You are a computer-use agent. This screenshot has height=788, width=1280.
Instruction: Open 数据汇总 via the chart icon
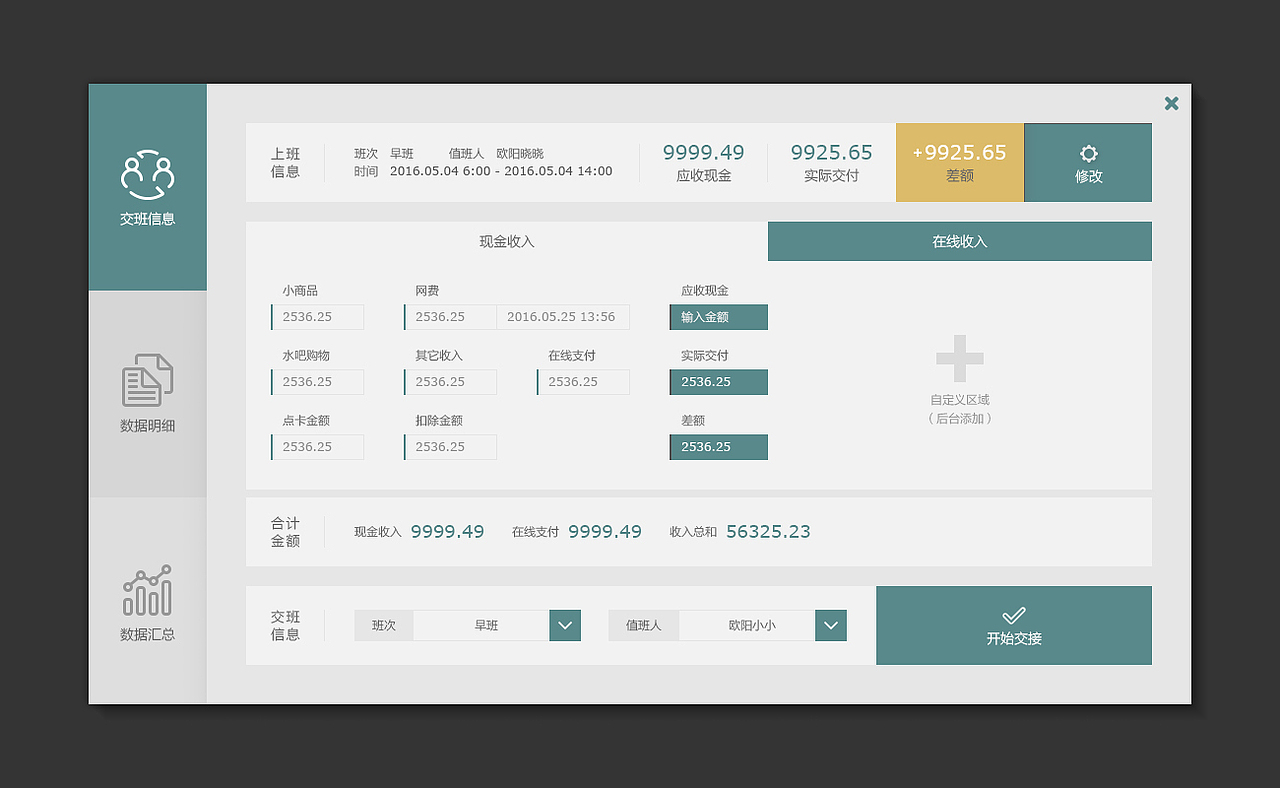pyautogui.click(x=147, y=592)
